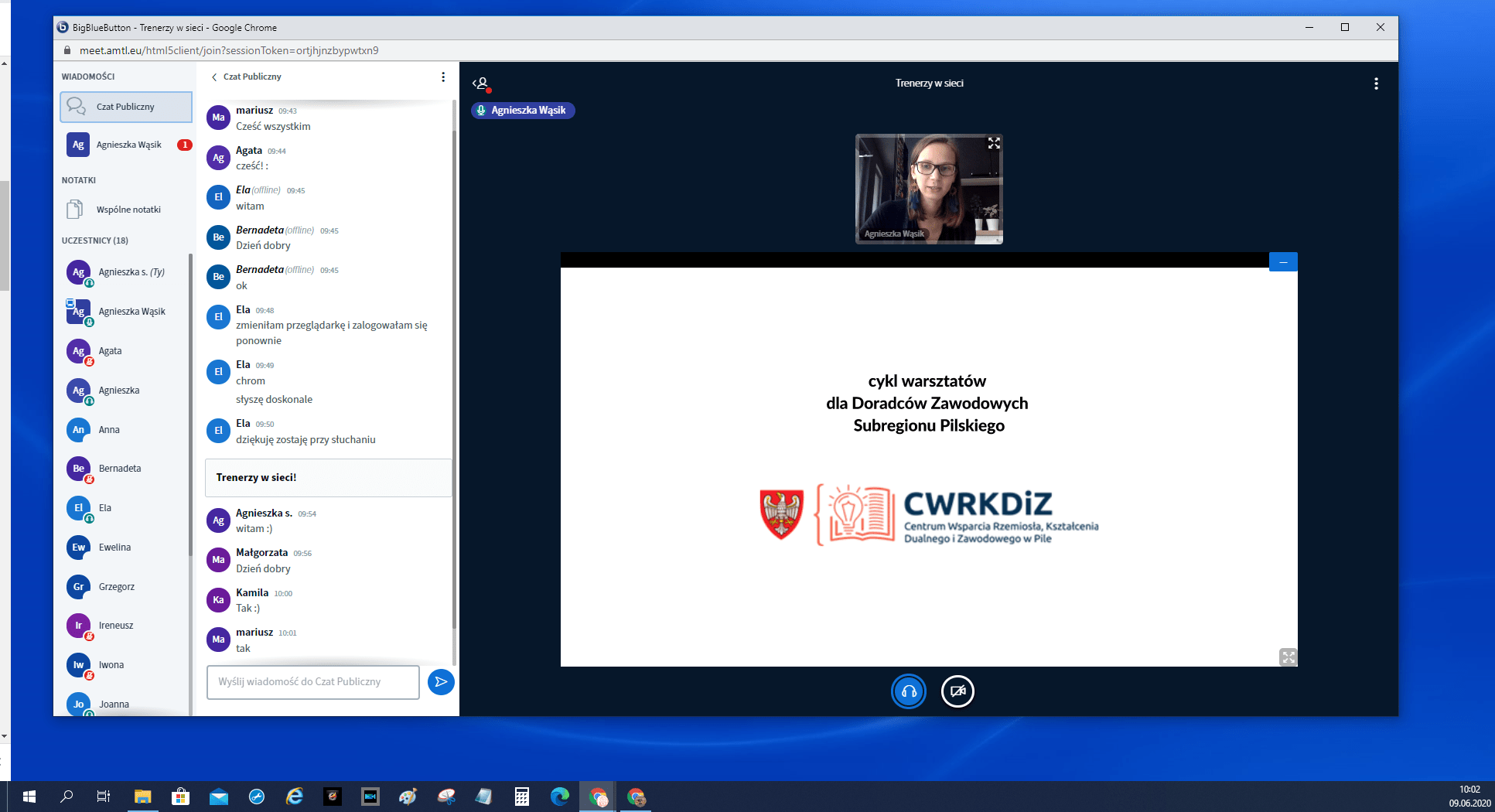Toggle the share webcam button
This screenshot has height=812, width=1495.
(957, 691)
